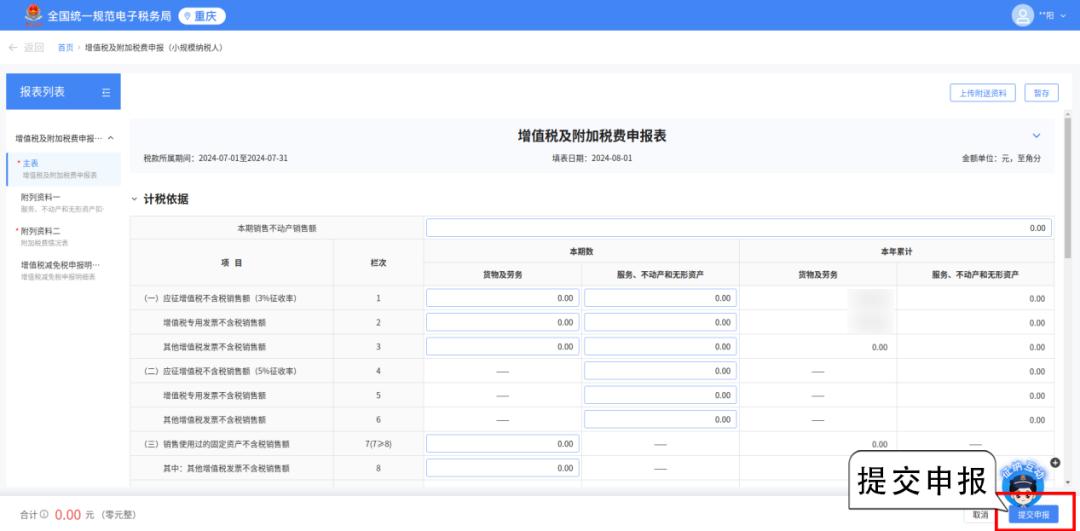The height and width of the screenshot is (531, 1080).
Task: Click the 本期销售不动产销售额 input field
Action: pos(738,228)
